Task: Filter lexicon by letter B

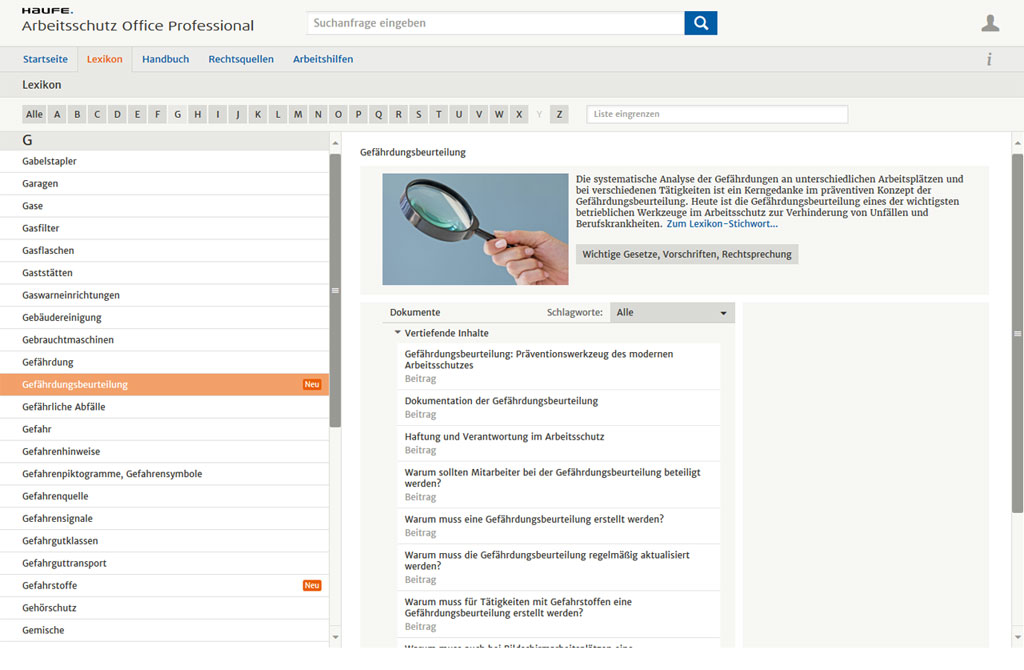Action: (x=77, y=114)
